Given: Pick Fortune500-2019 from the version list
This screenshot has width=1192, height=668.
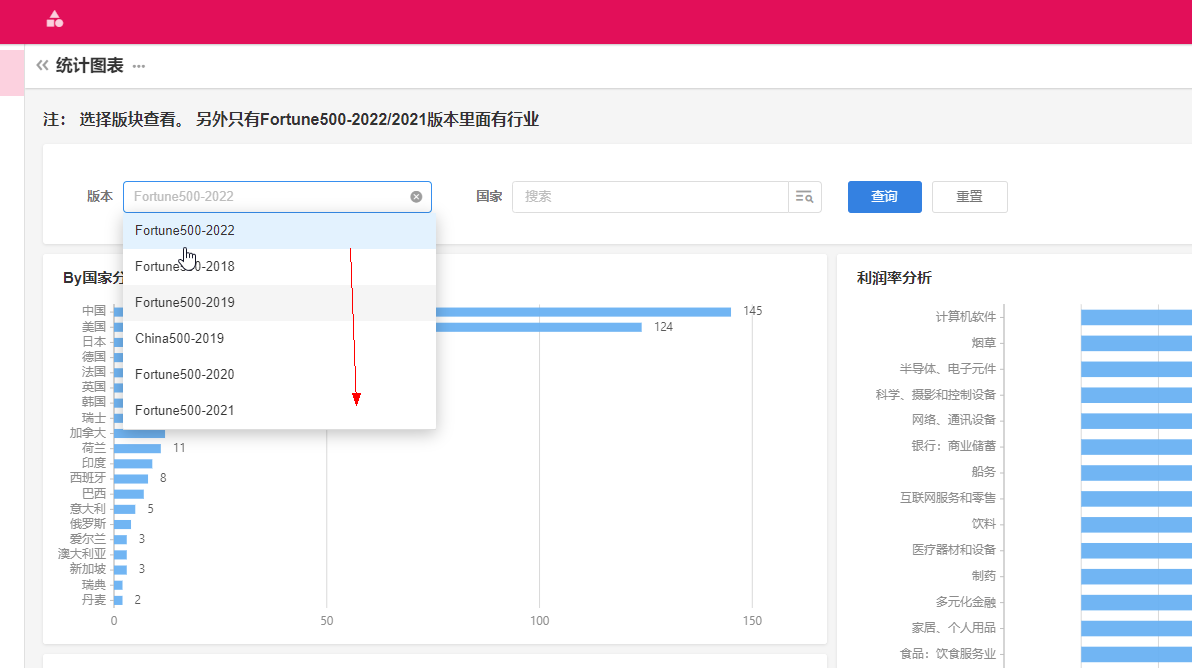Looking at the screenshot, I should pyautogui.click(x=185, y=303).
